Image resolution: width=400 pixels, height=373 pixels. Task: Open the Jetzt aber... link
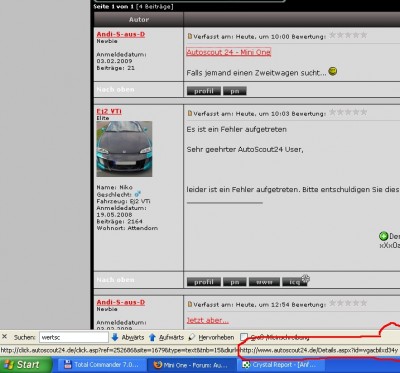(208, 320)
